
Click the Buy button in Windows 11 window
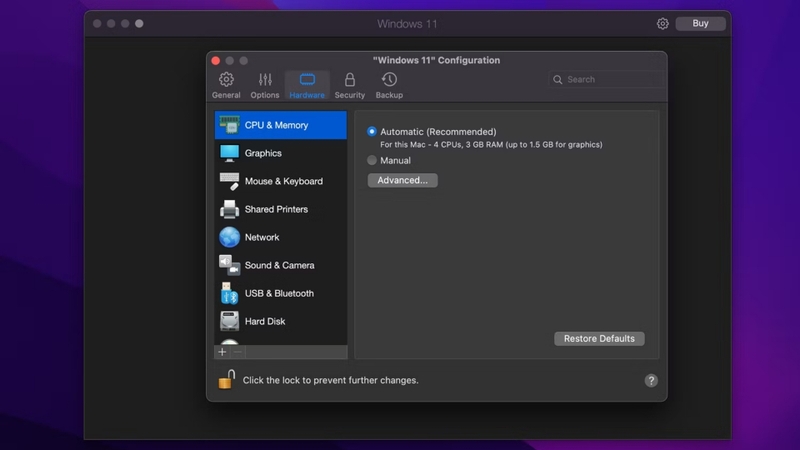coord(701,23)
